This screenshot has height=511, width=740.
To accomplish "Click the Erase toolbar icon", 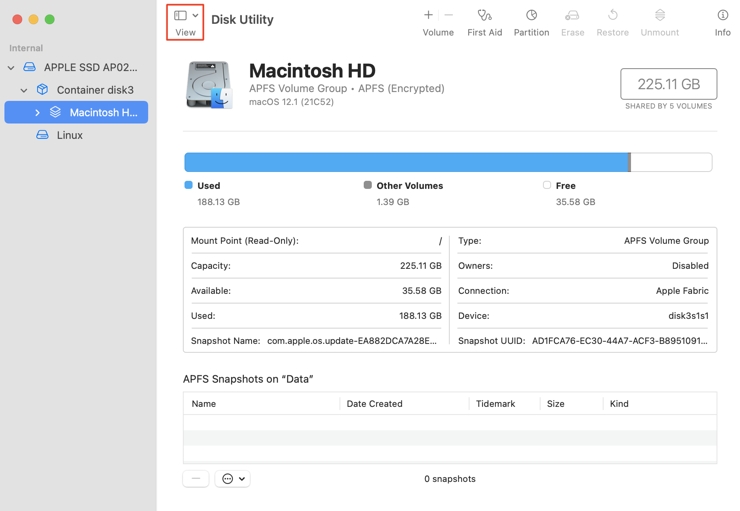I will pyautogui.click(x=572, y=15).
